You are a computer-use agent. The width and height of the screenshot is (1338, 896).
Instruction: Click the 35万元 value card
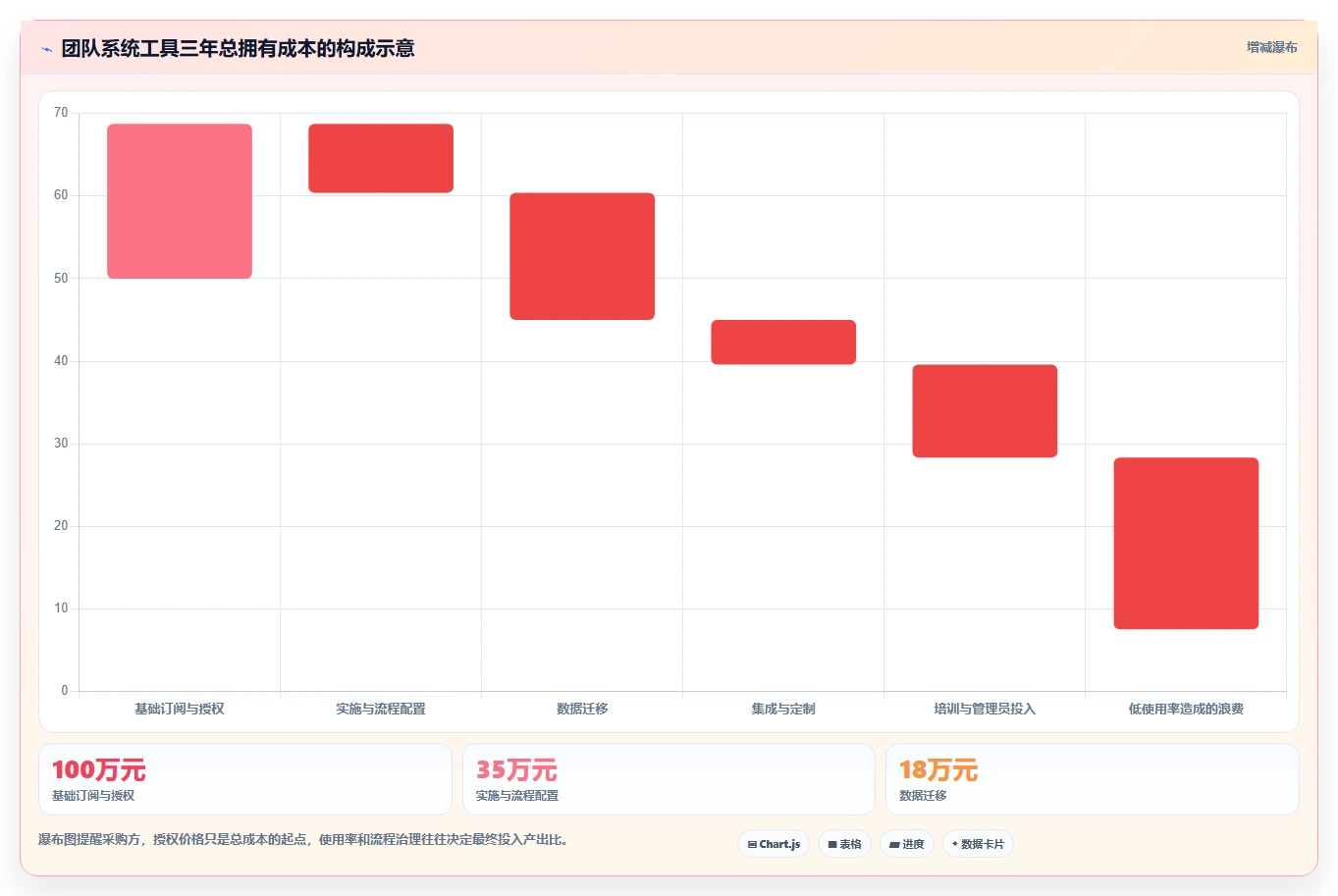669,779
